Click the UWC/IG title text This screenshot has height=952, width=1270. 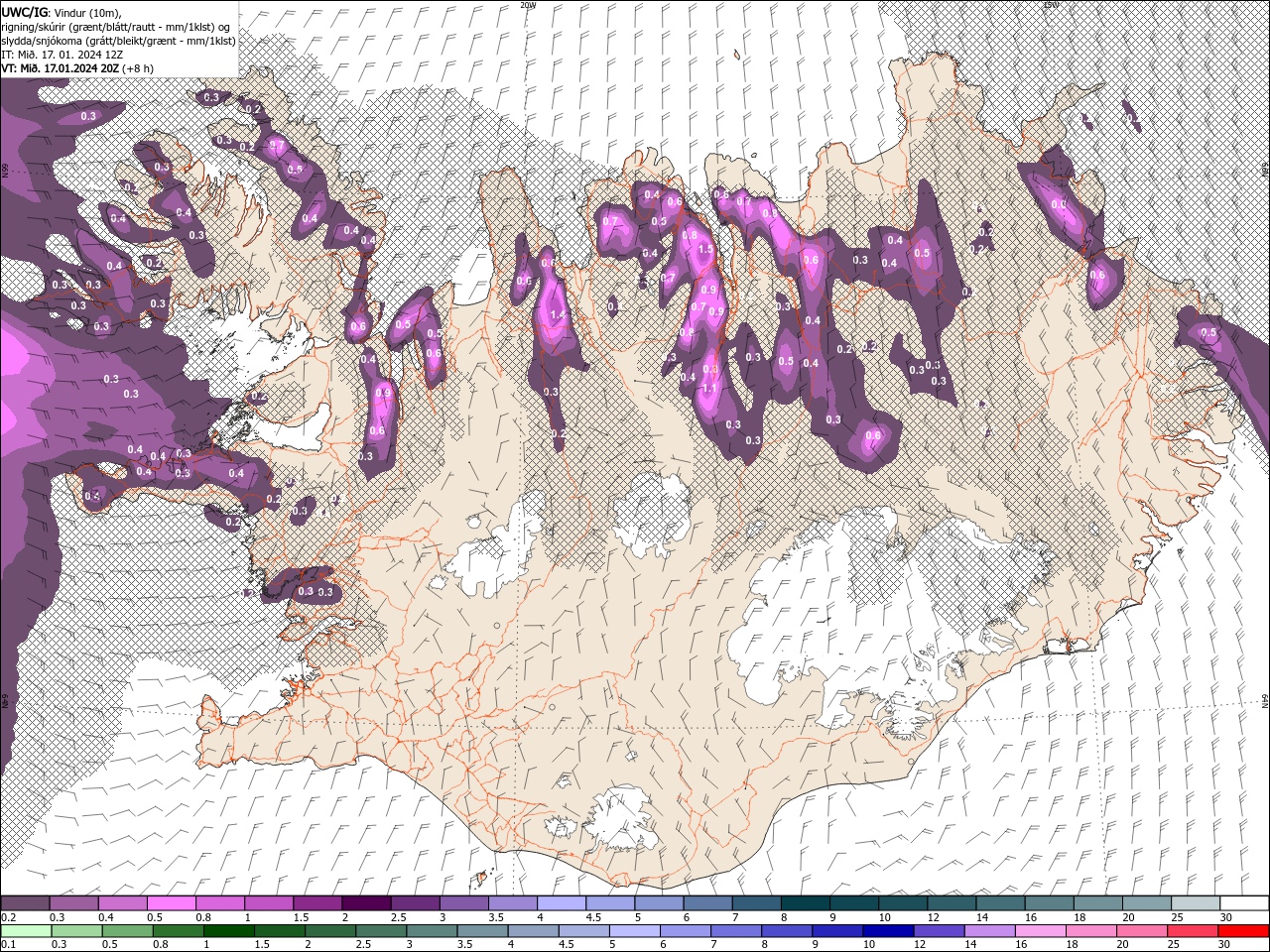pos(25,11)
